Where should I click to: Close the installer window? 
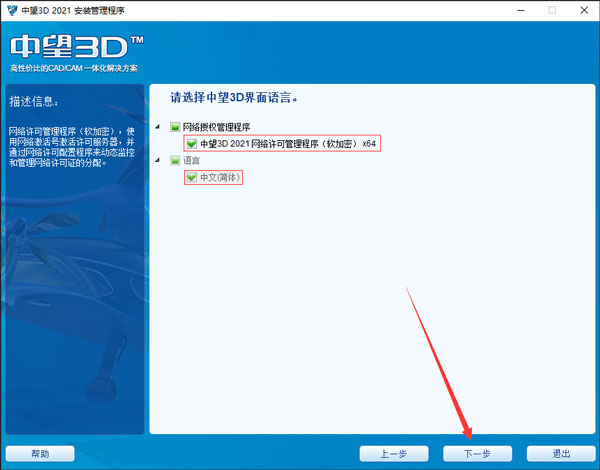(584, 10)
